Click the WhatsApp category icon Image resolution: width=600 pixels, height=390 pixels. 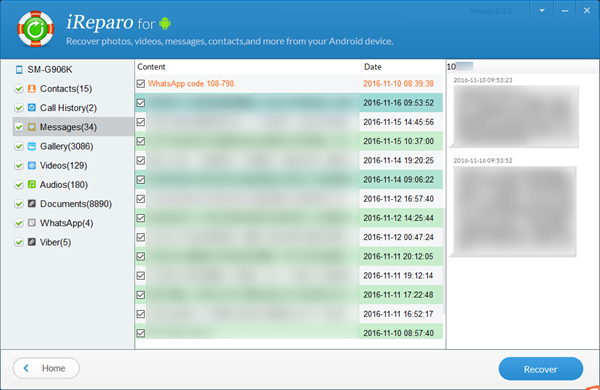[32, 222]
